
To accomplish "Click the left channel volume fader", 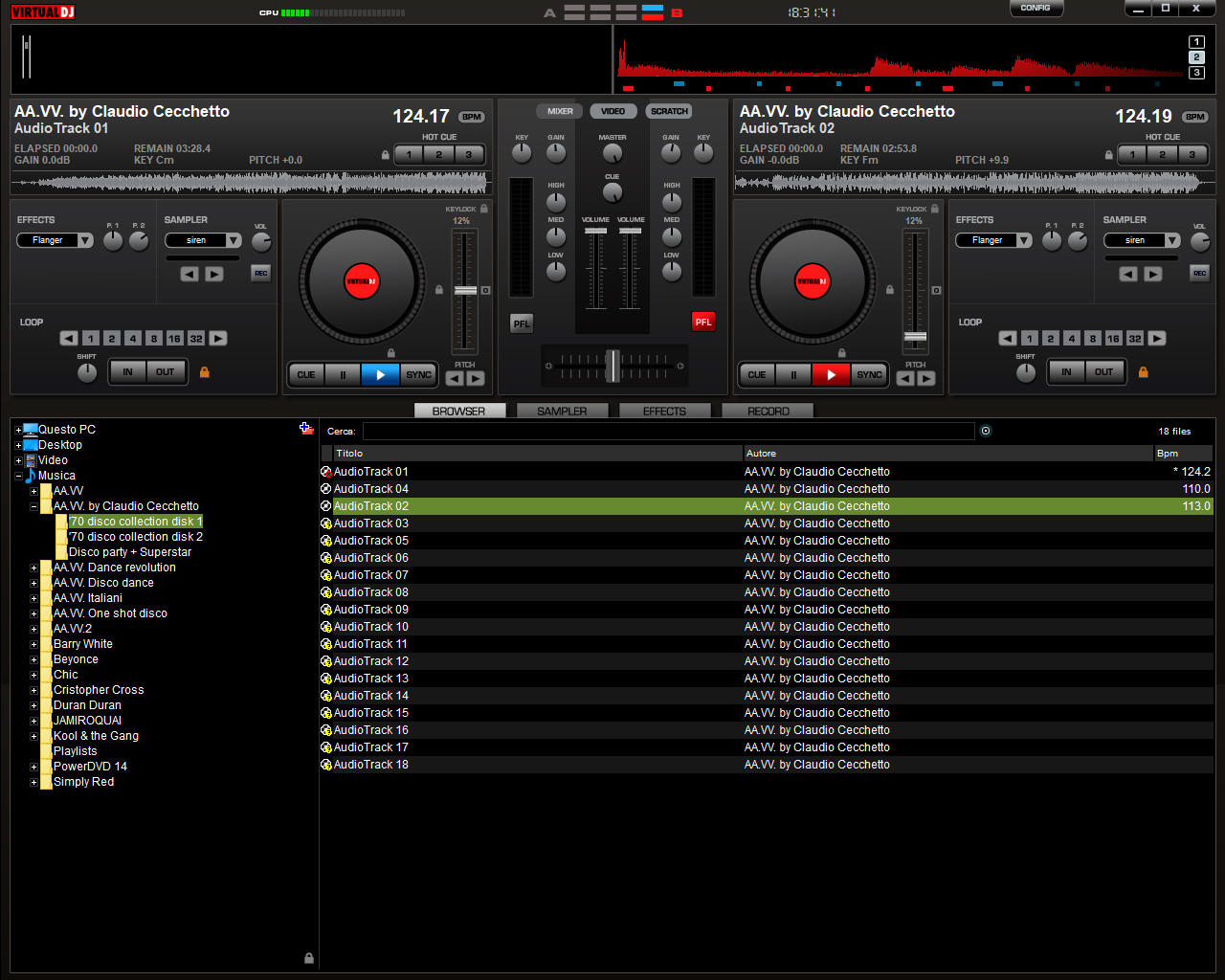I will (596, 231).
